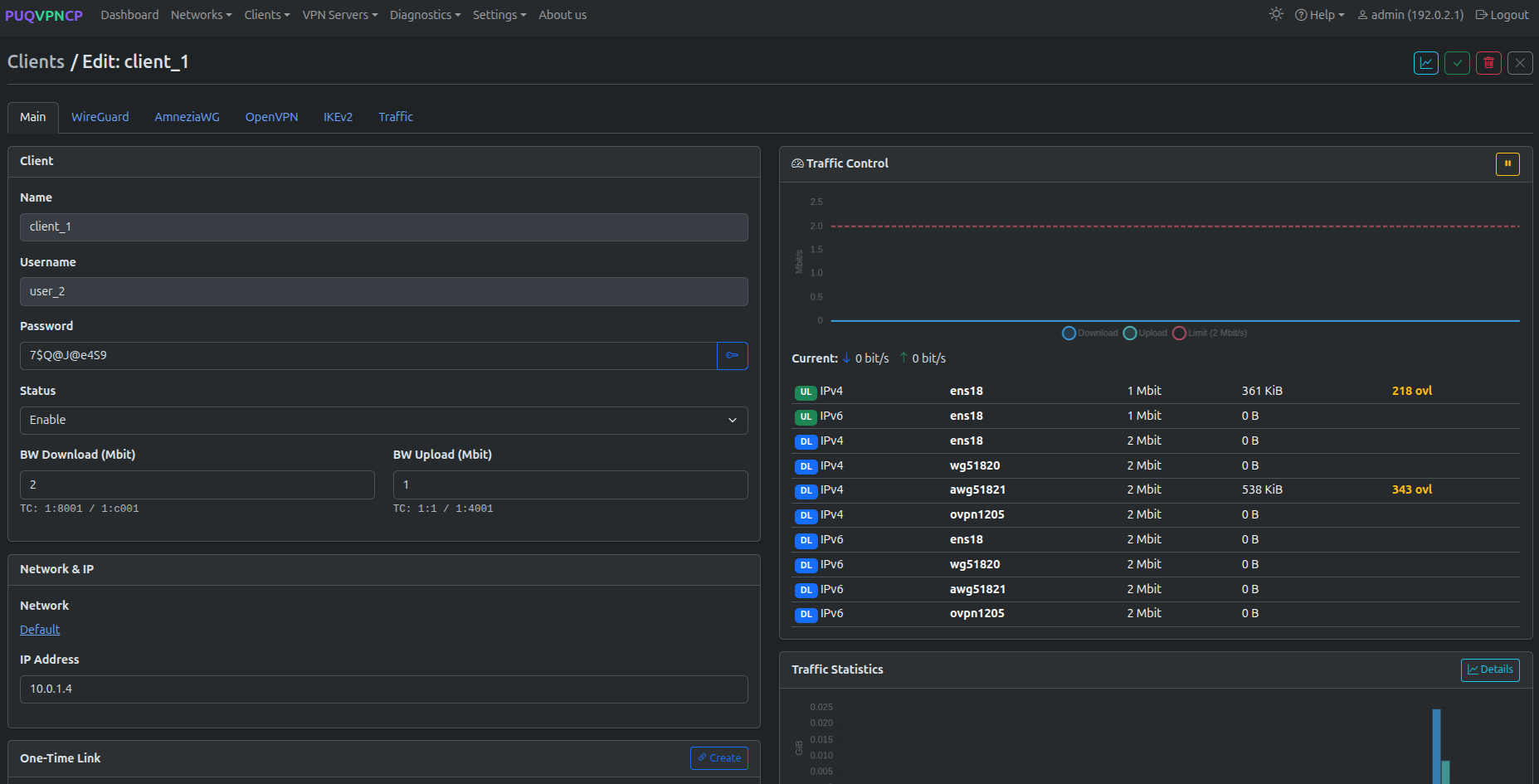The height and width of the screenshot is (784, 1539).
Task: Click into the Password field
Action: pyautogui.click(x=368, y=356)
